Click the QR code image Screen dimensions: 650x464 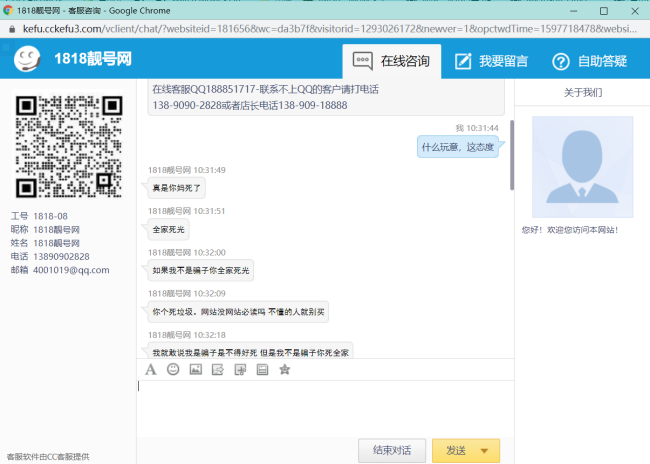click(x=68, y=147)
